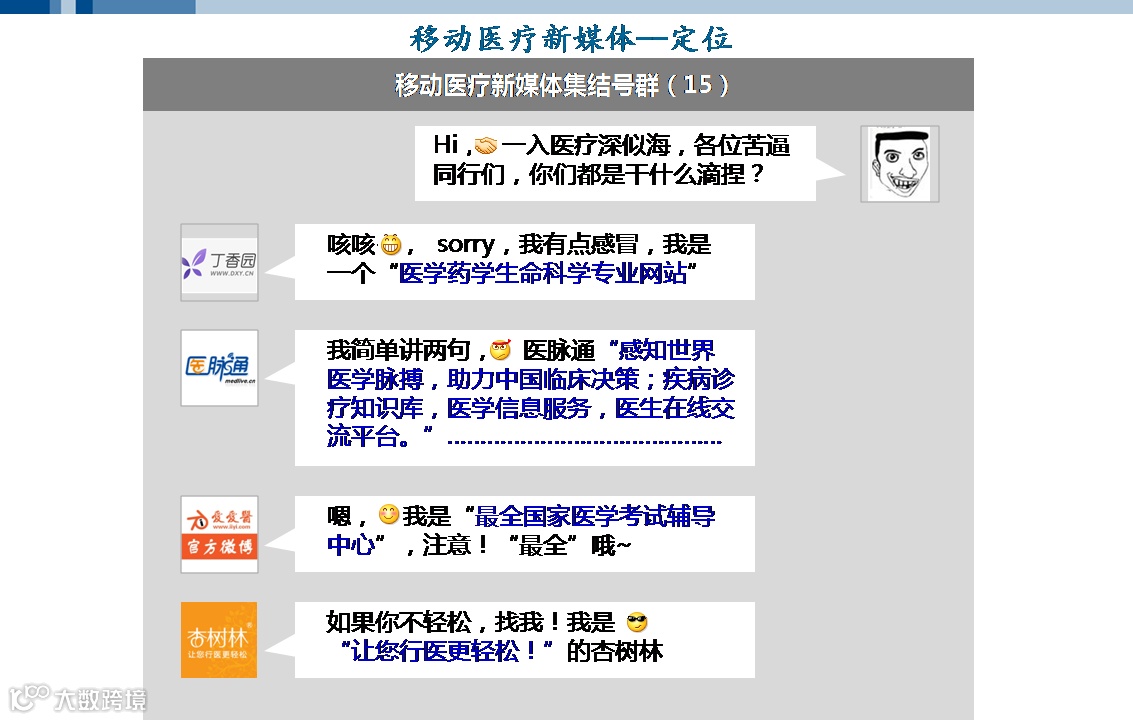Click the text 疗知识库，医学信息服务
This screenshot has height=720, width=1133.
click(x=458, y=408)
